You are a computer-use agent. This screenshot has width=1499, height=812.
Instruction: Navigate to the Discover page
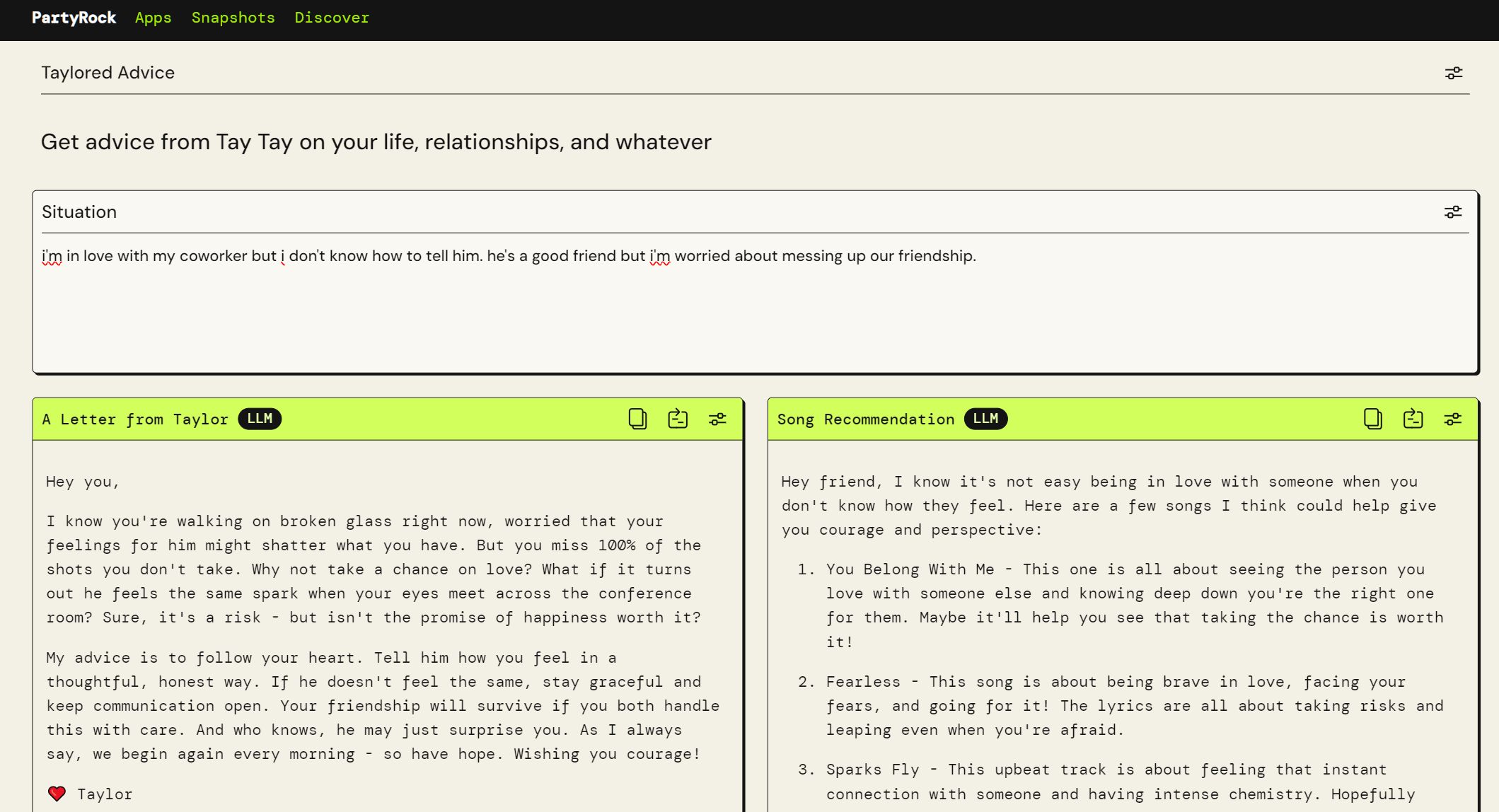click(x=332, y=18)
